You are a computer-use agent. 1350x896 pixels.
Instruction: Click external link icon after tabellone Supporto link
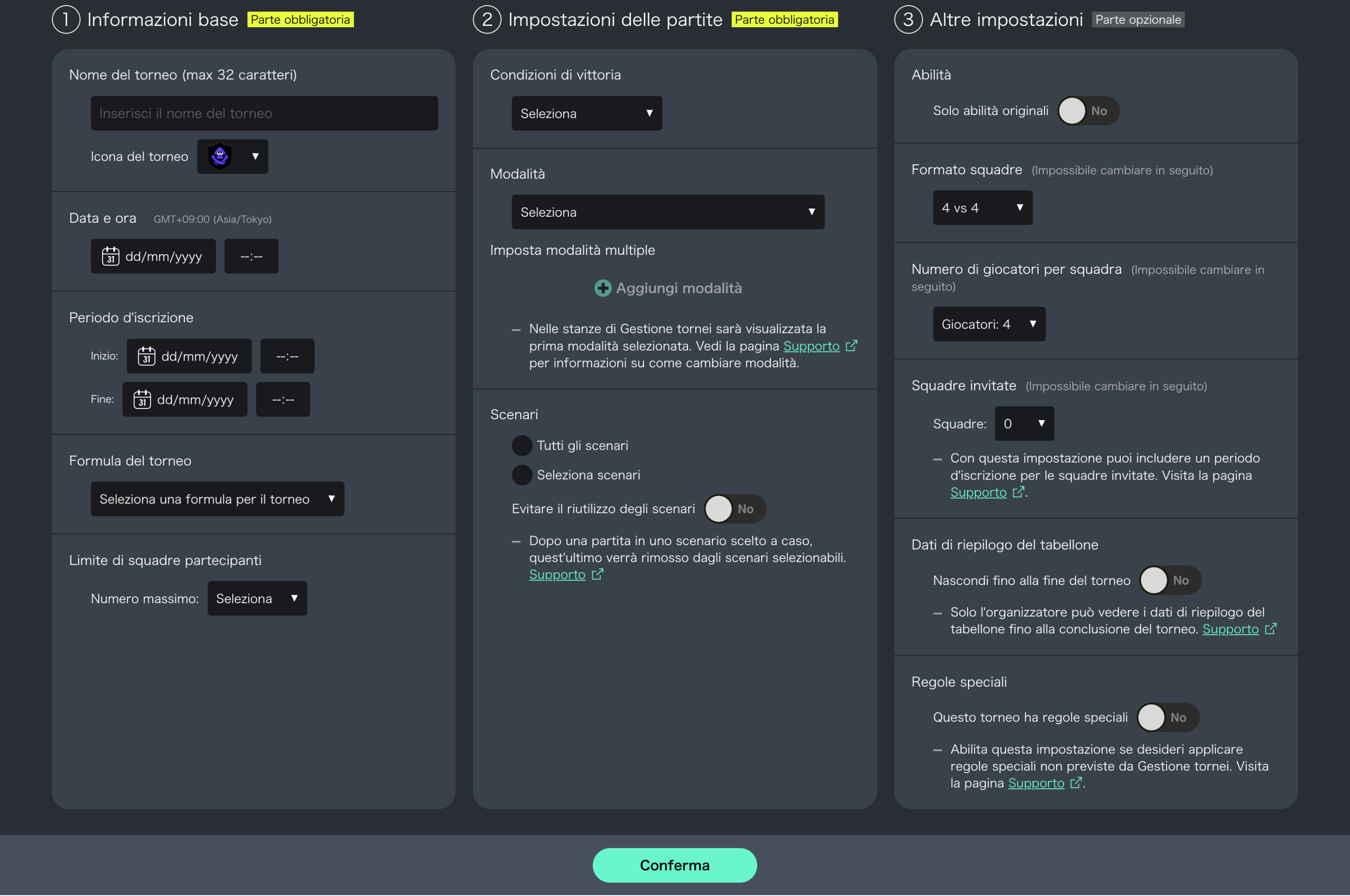[x=1271, y=629]
